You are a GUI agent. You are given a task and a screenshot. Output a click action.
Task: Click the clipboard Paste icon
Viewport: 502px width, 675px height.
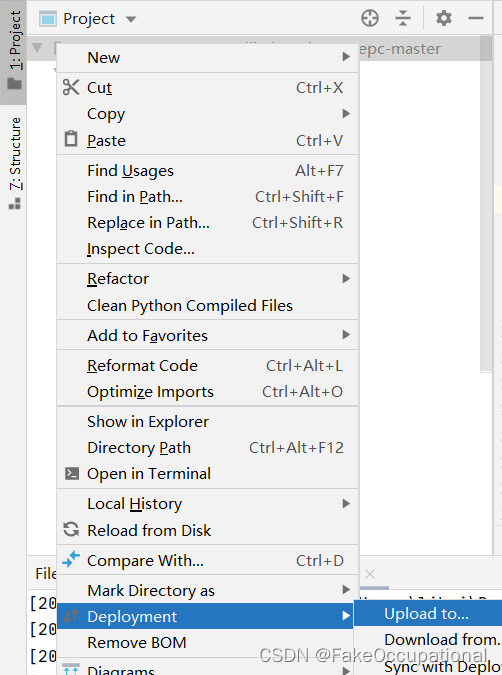71,139
